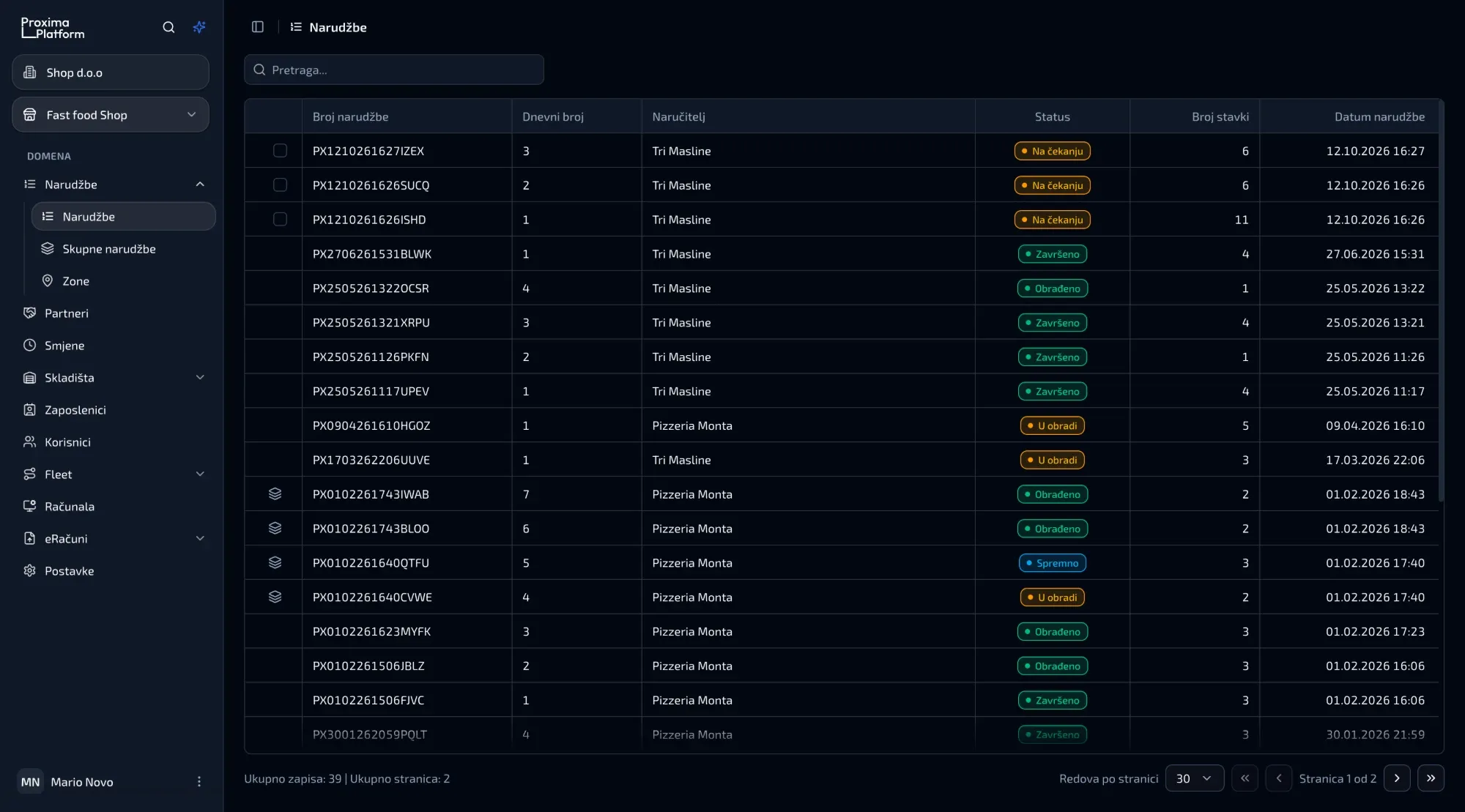Viewport: 1465px width, 812px height.
Task: Click the Proxima Platform logo
Action: (53, 28)
